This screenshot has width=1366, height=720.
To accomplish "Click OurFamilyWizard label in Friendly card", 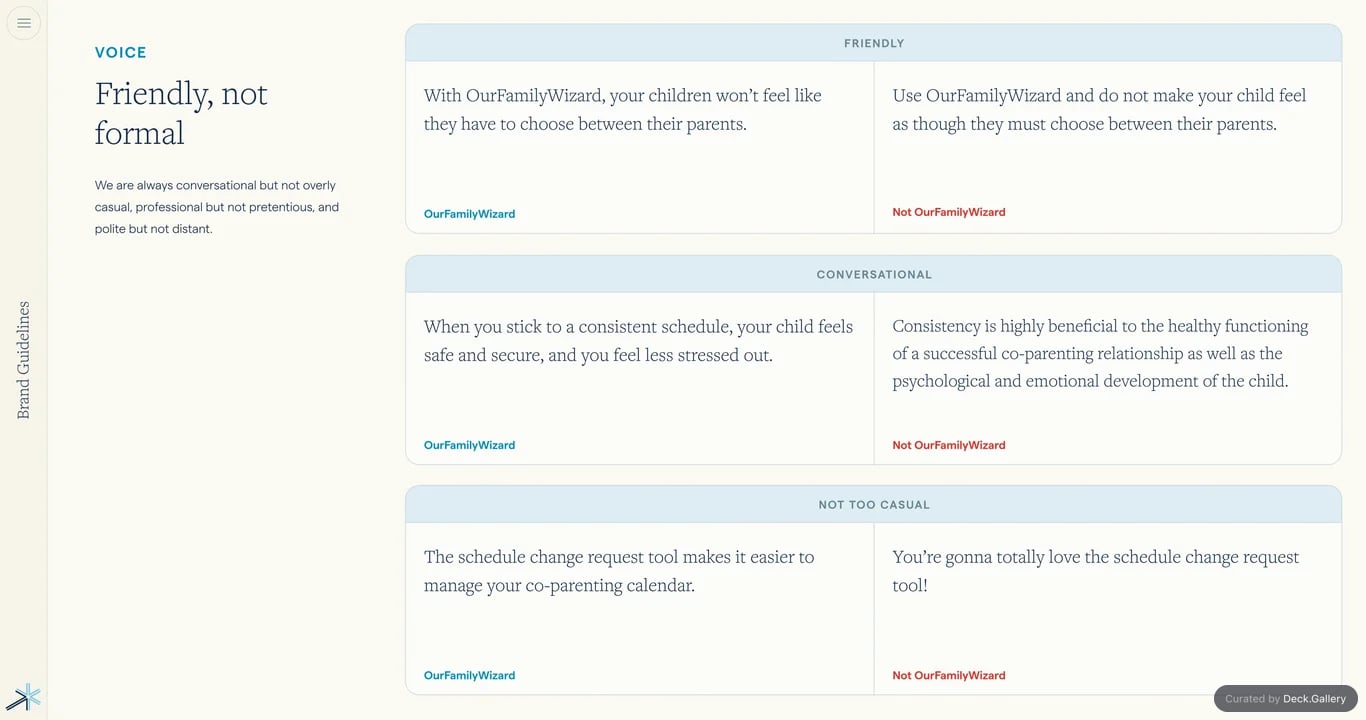I will pyautogui.click(x=469, y=214).
